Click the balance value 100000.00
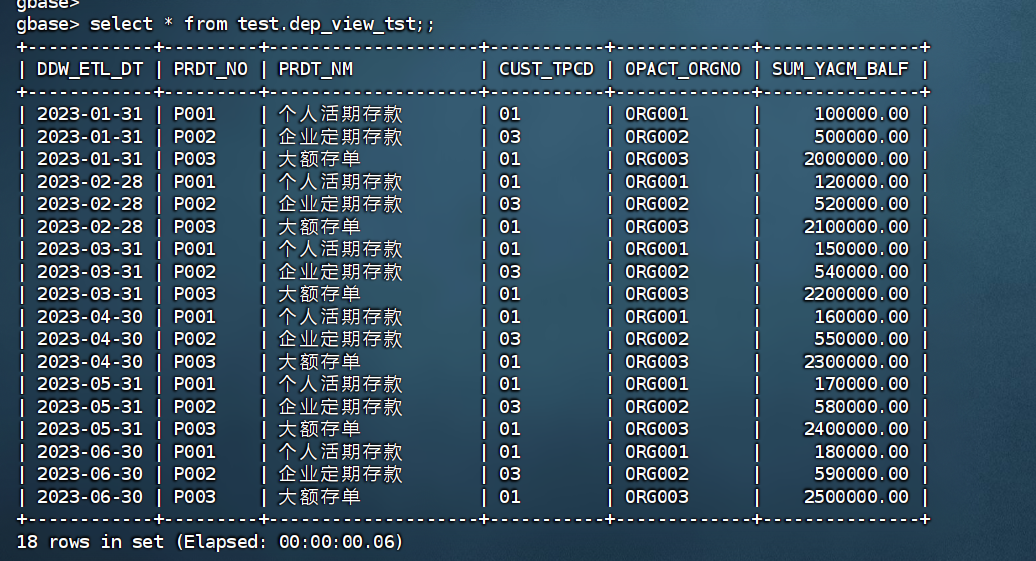Viewport: 1036px width, 561px height. [x=861, y=114]
